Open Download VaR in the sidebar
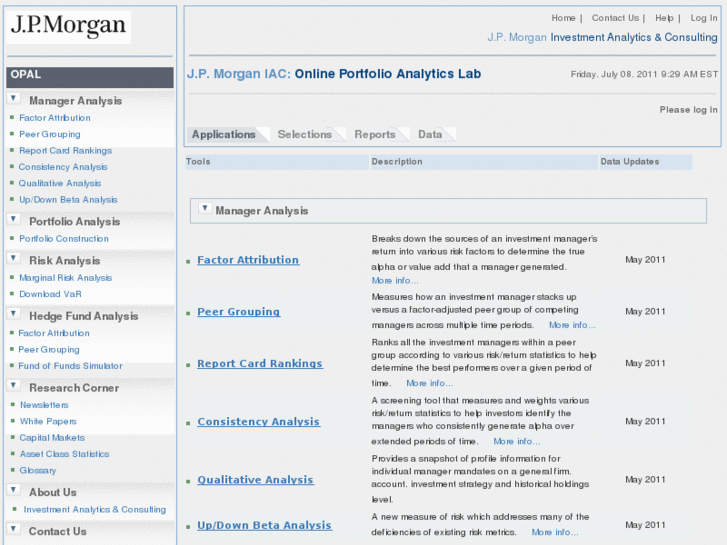 tap(49, 294)
